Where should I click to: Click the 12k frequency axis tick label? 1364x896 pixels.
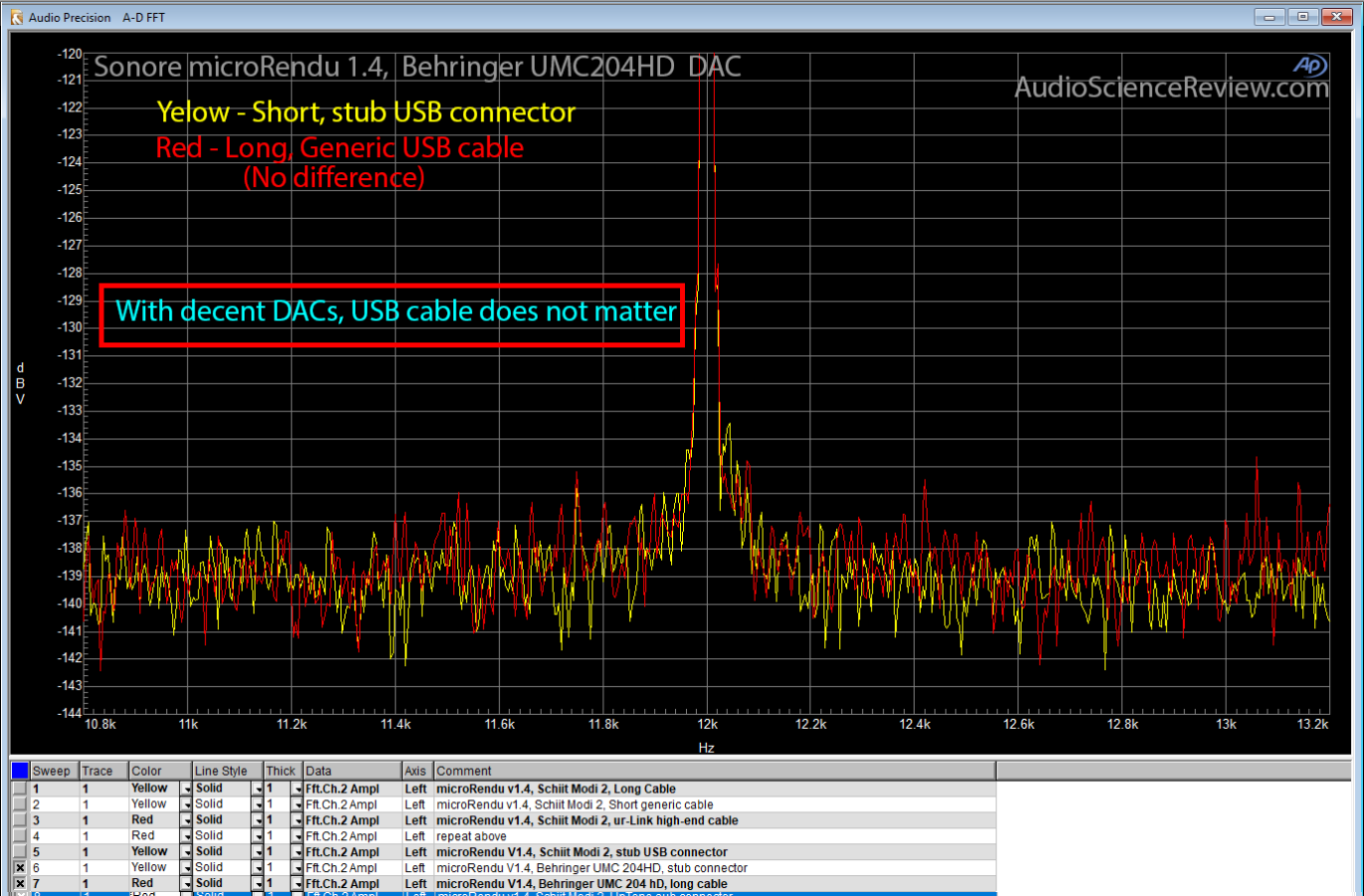pyautogui.click(x=707, y=724)
